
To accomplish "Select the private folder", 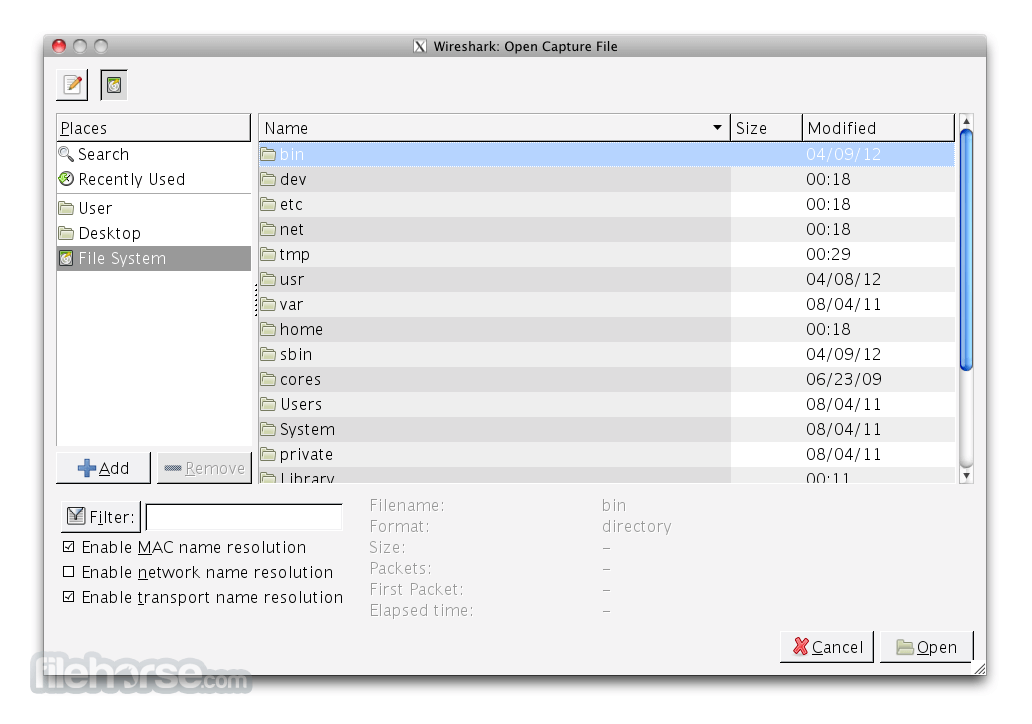I will click(x=606, y=454).
